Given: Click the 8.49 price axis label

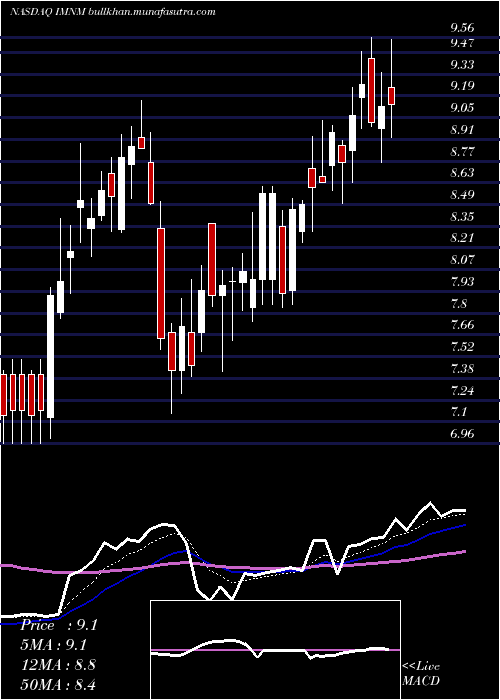Looking at the screenshot, I should coord(462,195).
